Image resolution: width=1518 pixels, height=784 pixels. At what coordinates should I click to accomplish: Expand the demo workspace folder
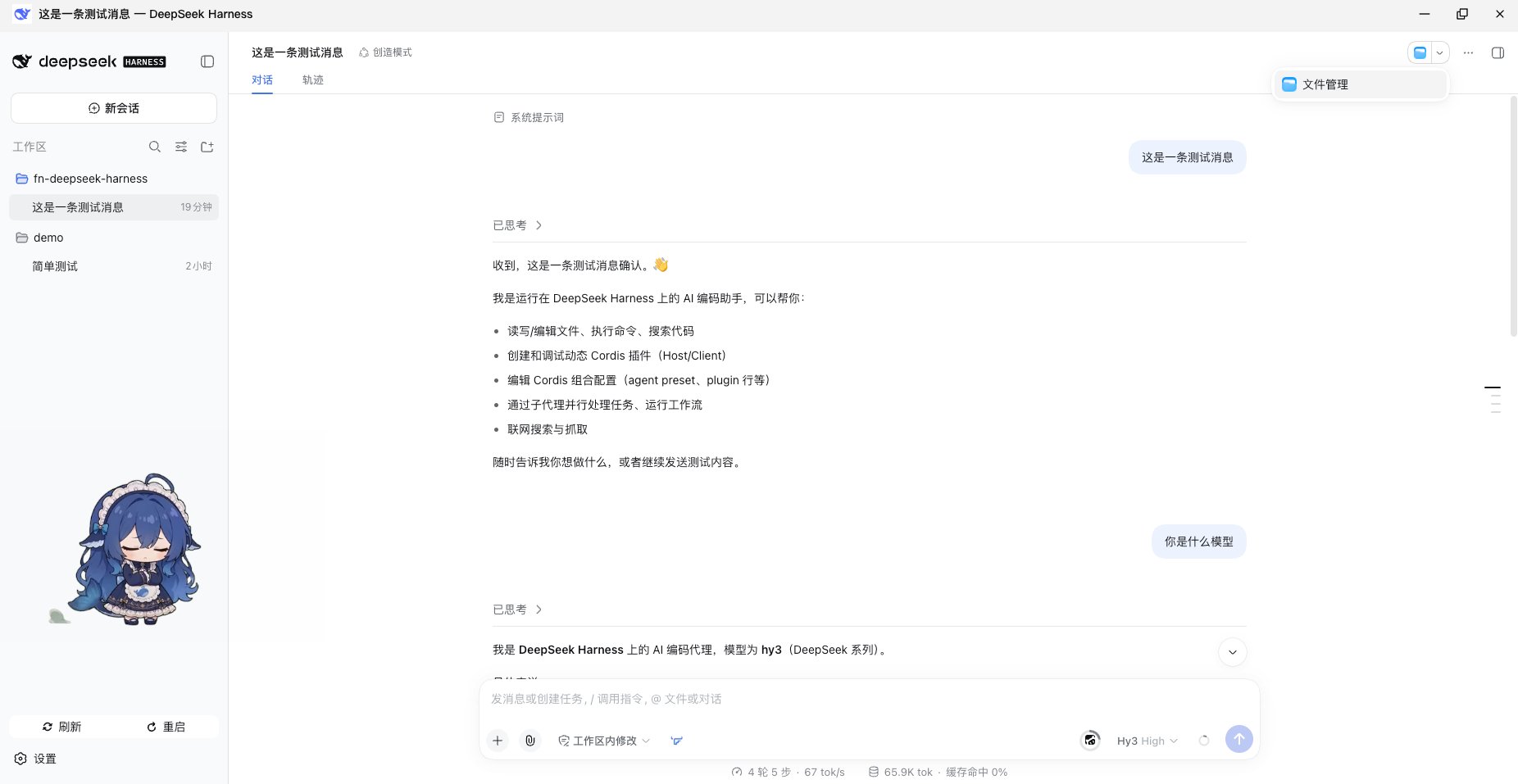pos(114,238)
